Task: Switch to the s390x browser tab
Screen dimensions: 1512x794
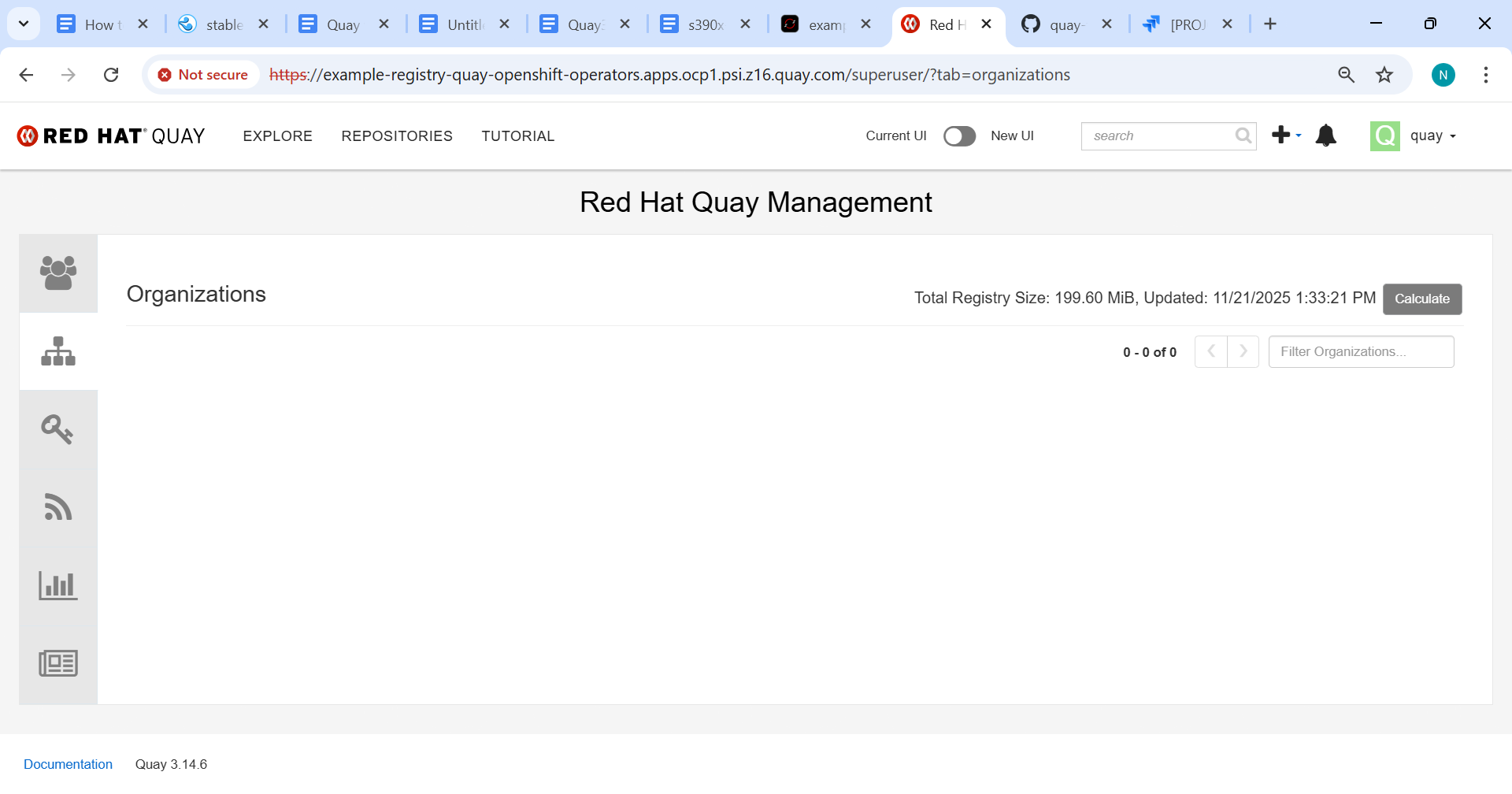Action: click(706, 24)
